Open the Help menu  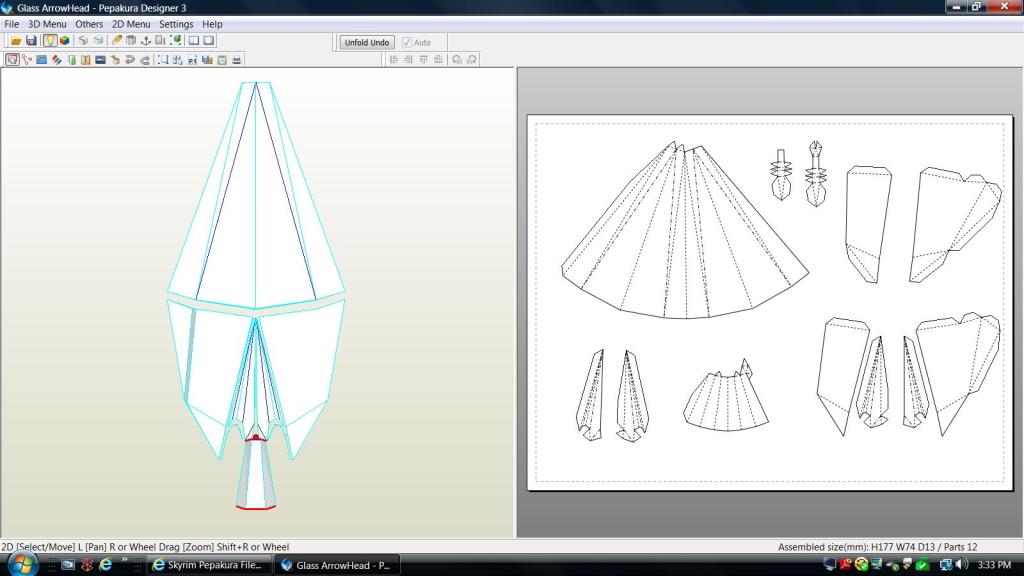click(212, 24)
